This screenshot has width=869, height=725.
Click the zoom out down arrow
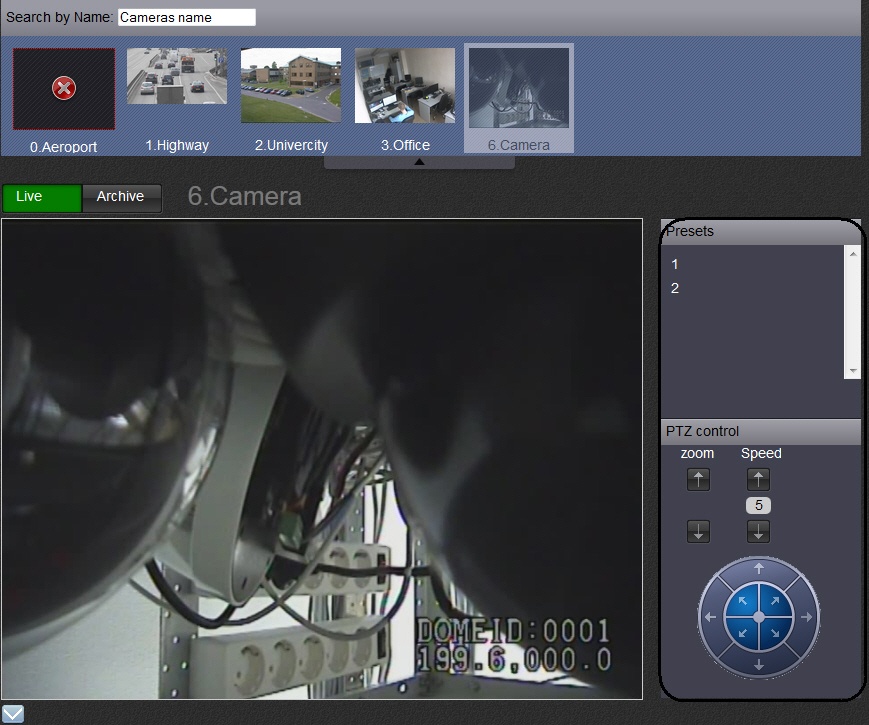tap(698, 532)
